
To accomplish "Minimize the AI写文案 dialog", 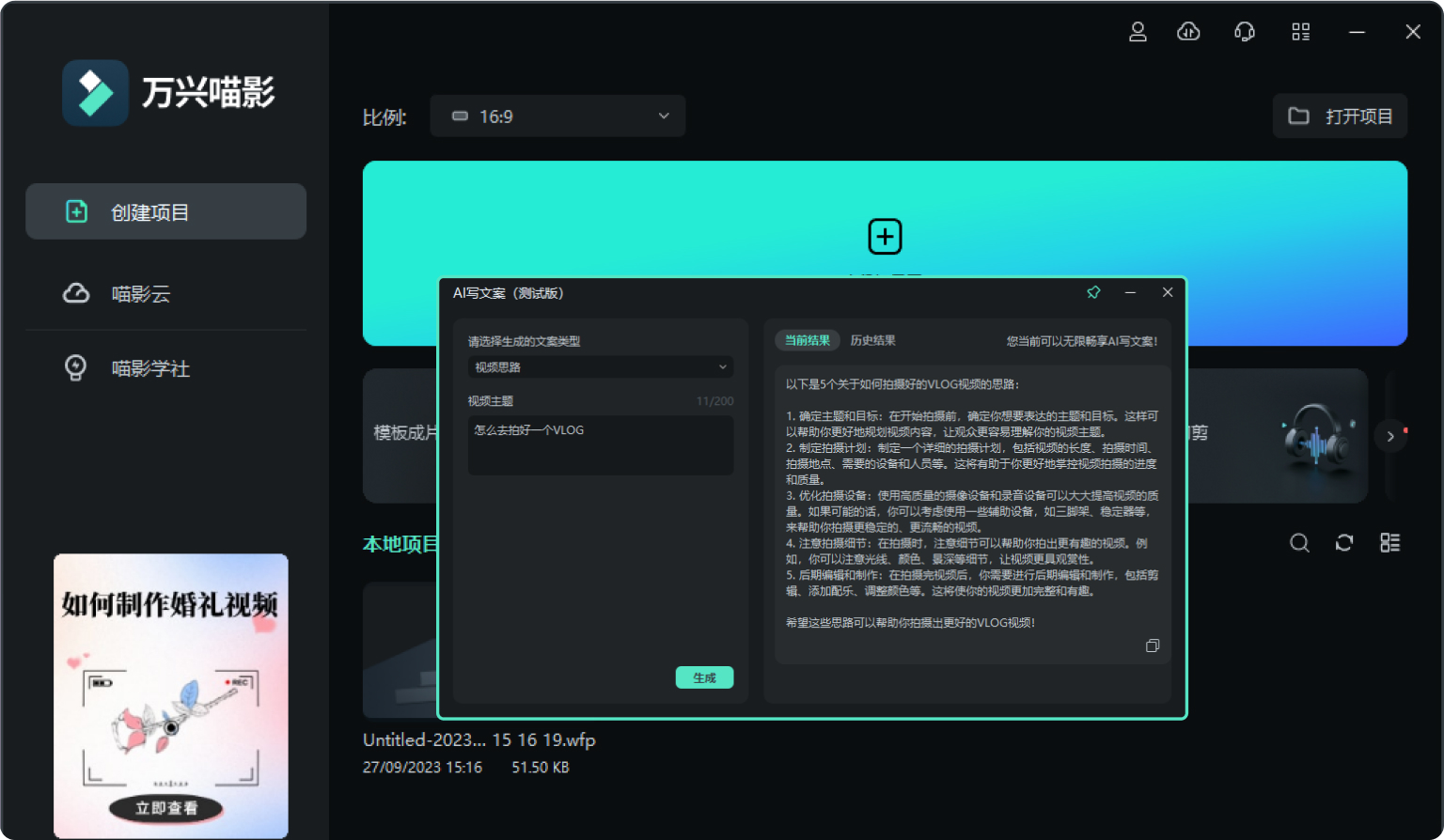I will [1131, 292].
